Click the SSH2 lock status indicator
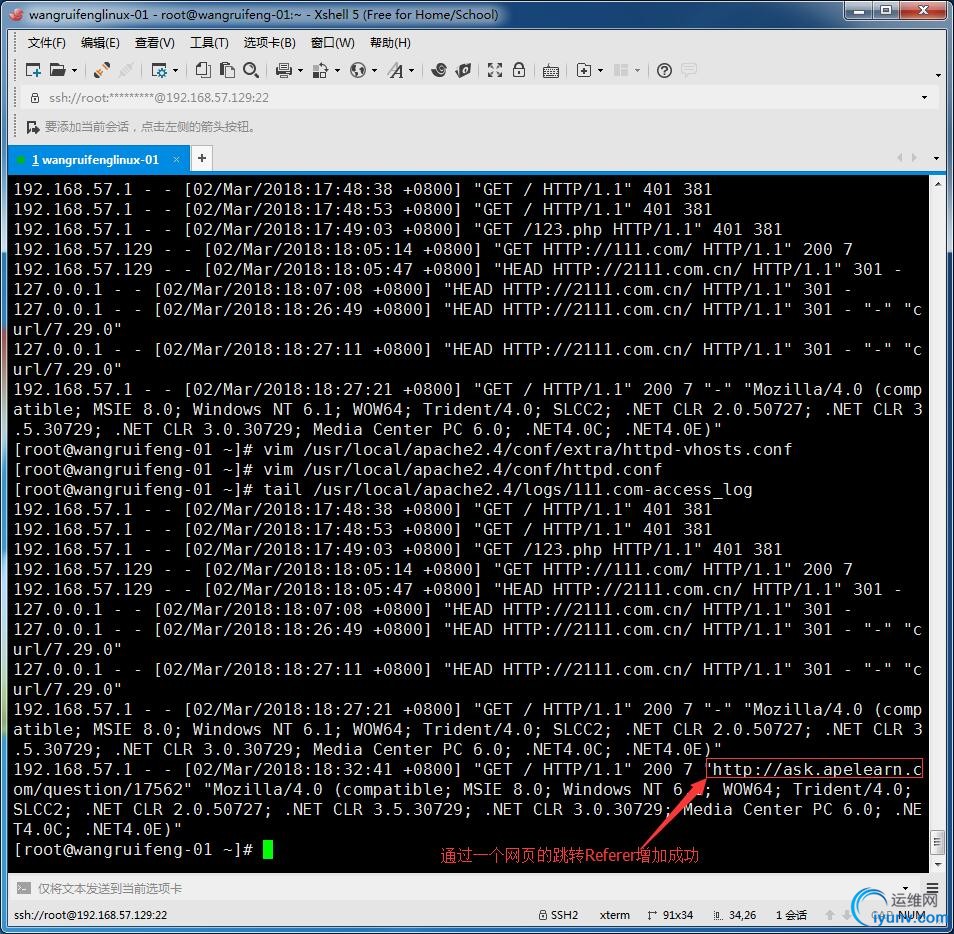Screen dimensions: 954x934 point(559,915)
